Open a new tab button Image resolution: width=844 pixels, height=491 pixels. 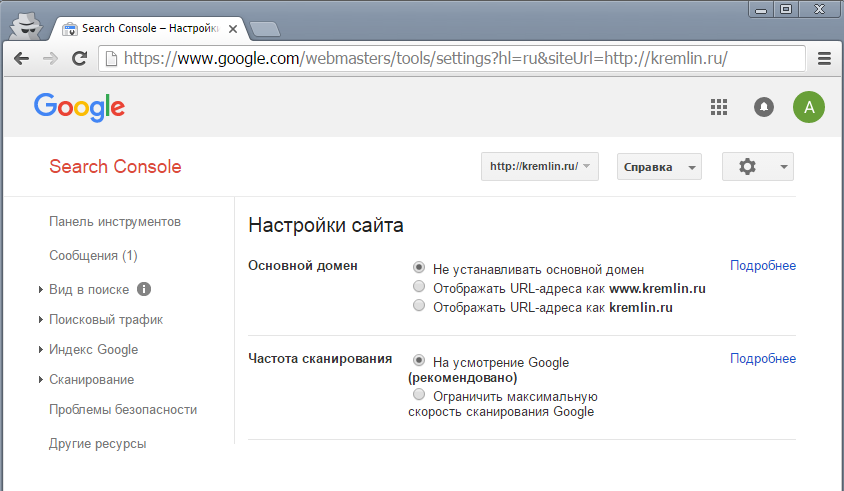coord(265,29)
